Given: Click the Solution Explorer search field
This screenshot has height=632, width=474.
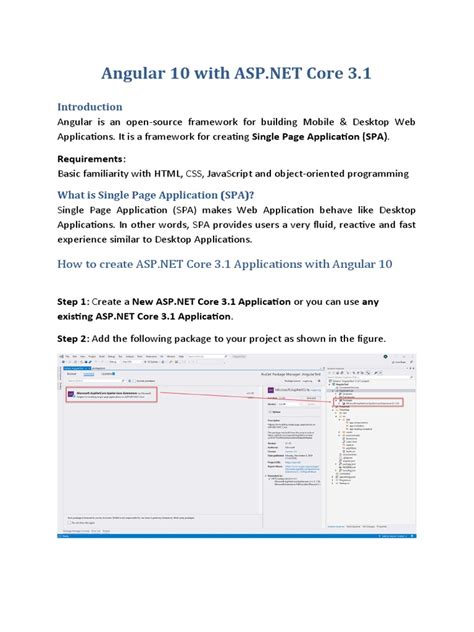Looking at the screenshot, I should (x=370, y=377).
